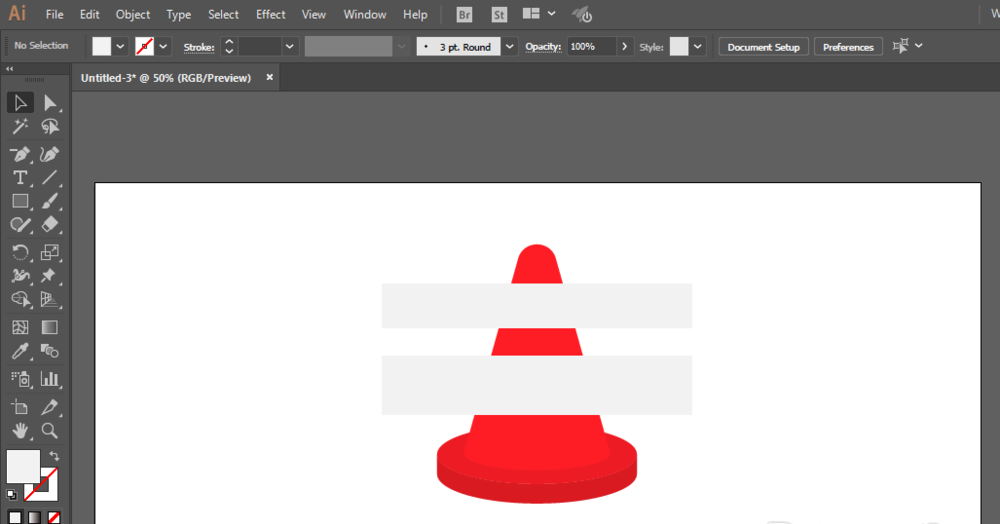Open Adobe Bridge via Br icon
This screenshot has width=1000, height=524.
tap(464, 15)
